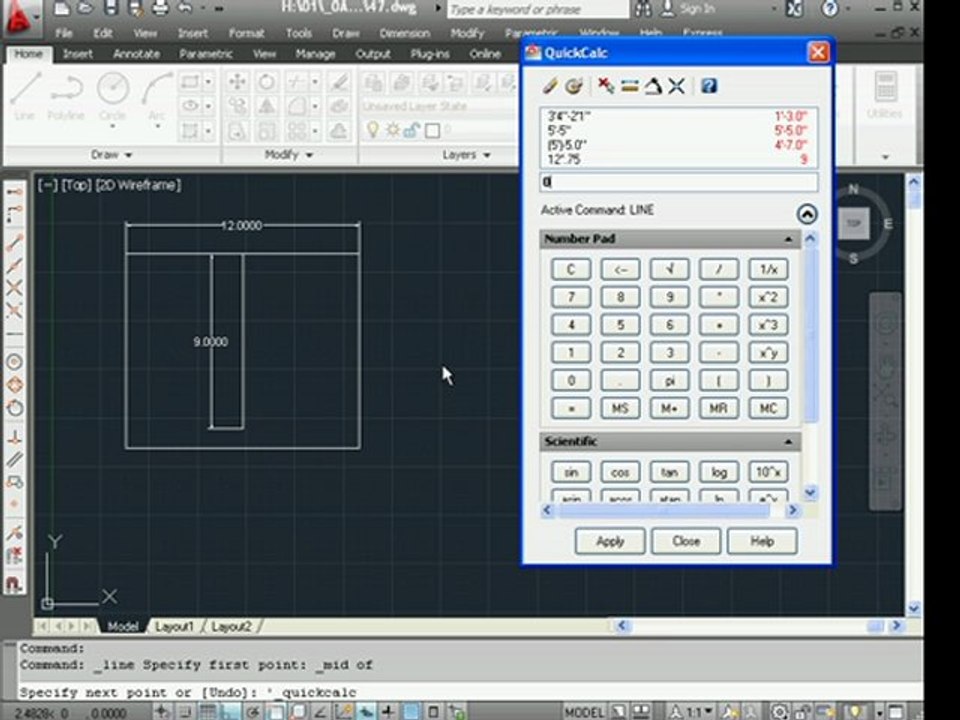Select the Erase tool in Modify panel

coord(339,81)
